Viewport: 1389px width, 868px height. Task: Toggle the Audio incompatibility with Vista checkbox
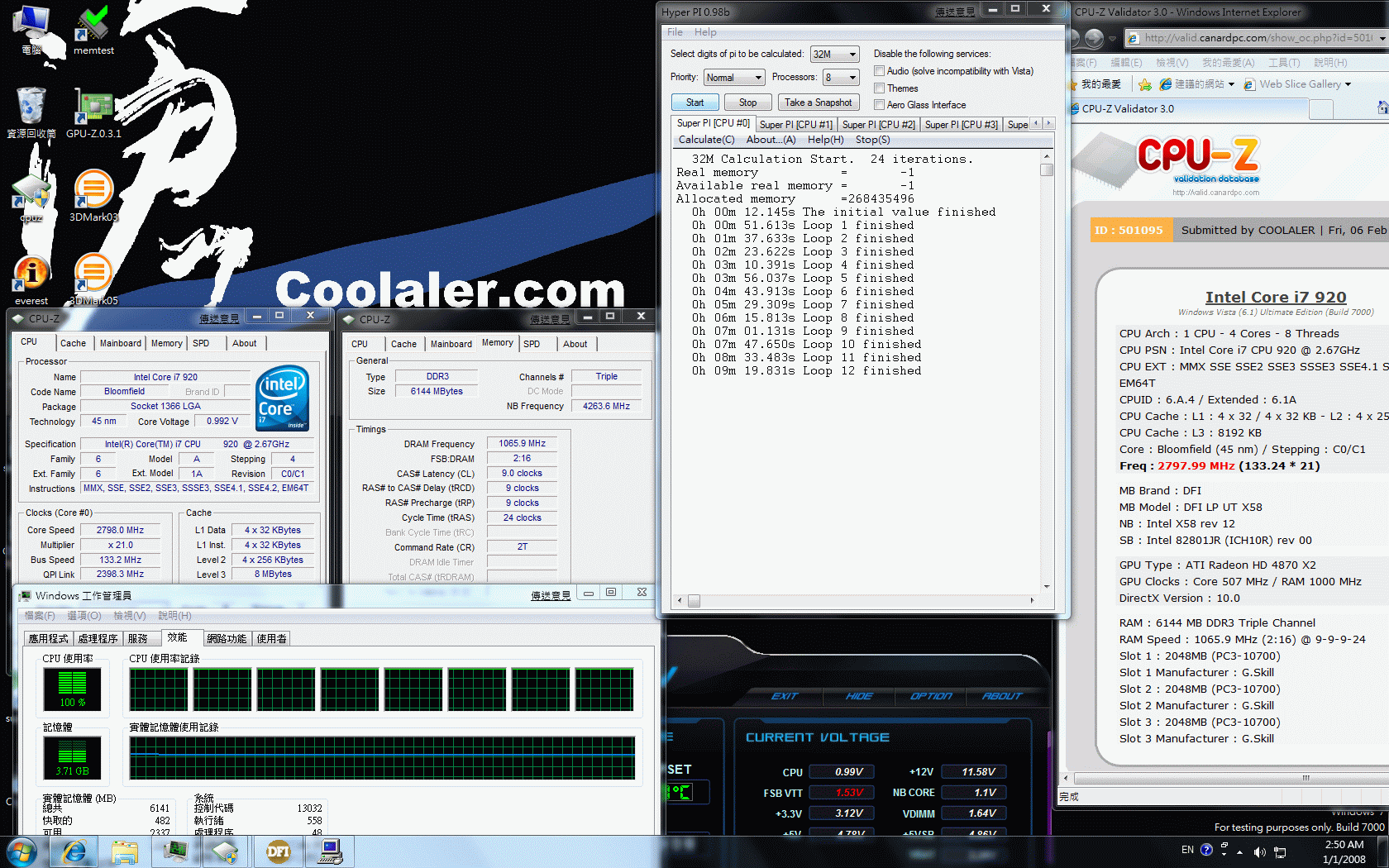coord(879,71)
